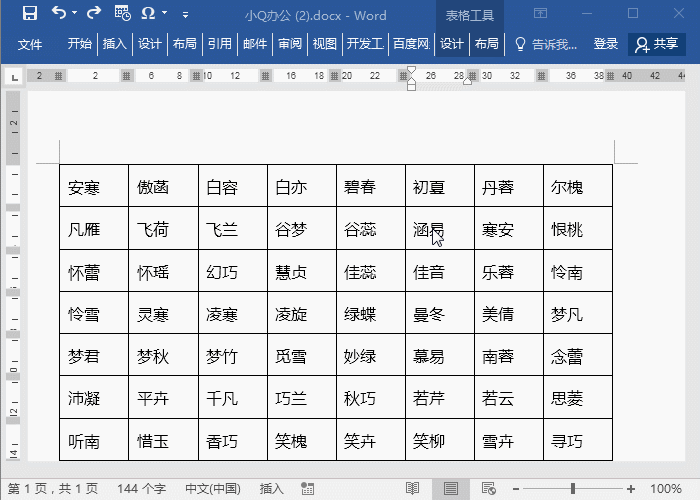Viewport: 700px width, 500px height.
Task: Click the macro recording icon in status bar
Action: coord(307,489)
